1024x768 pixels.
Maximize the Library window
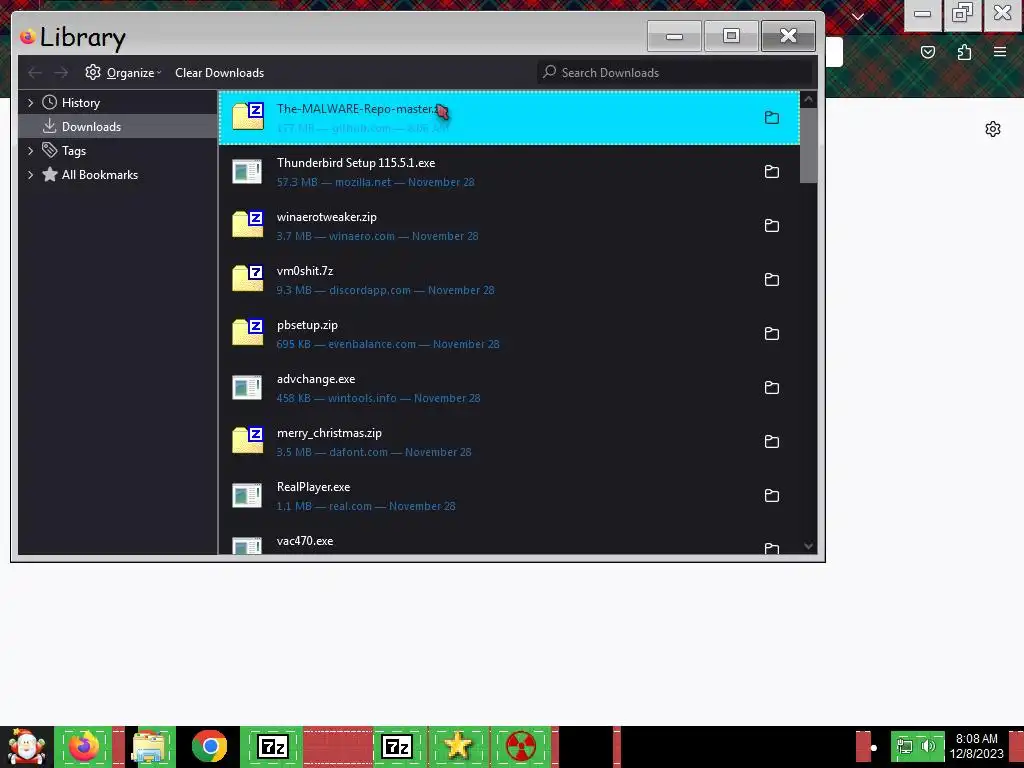[731, 36]
